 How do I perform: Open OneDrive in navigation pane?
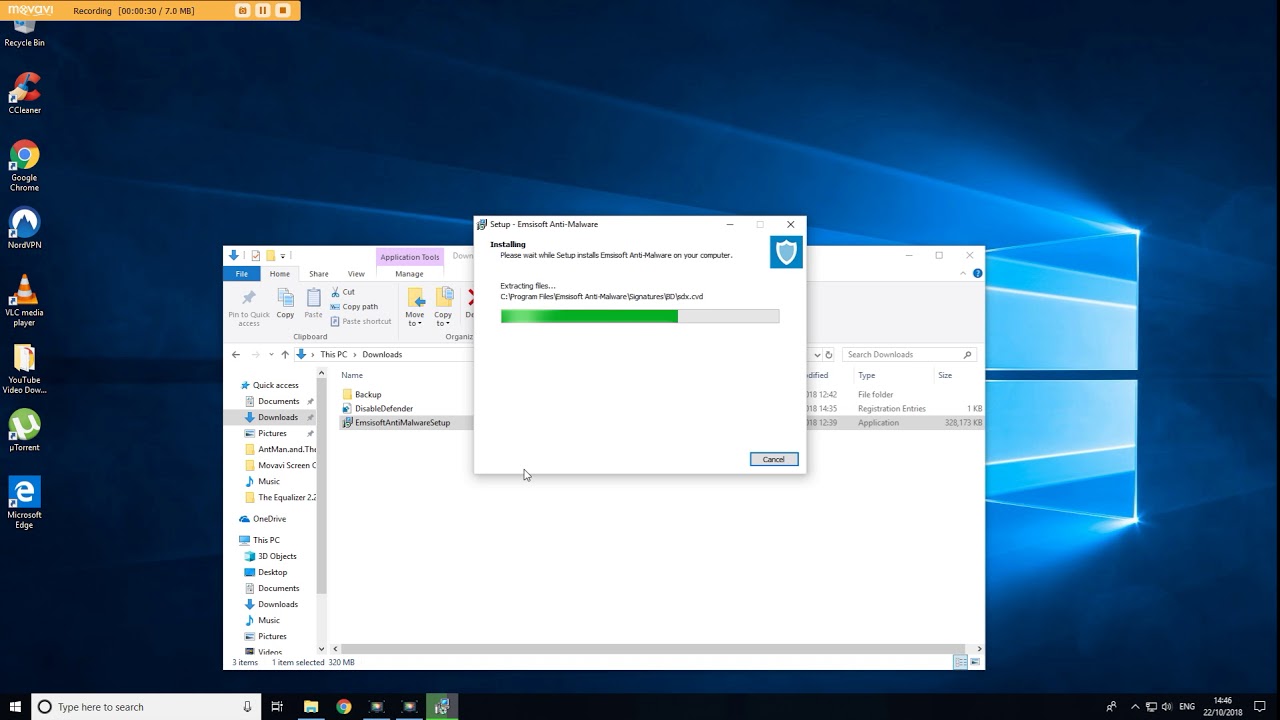269,519
